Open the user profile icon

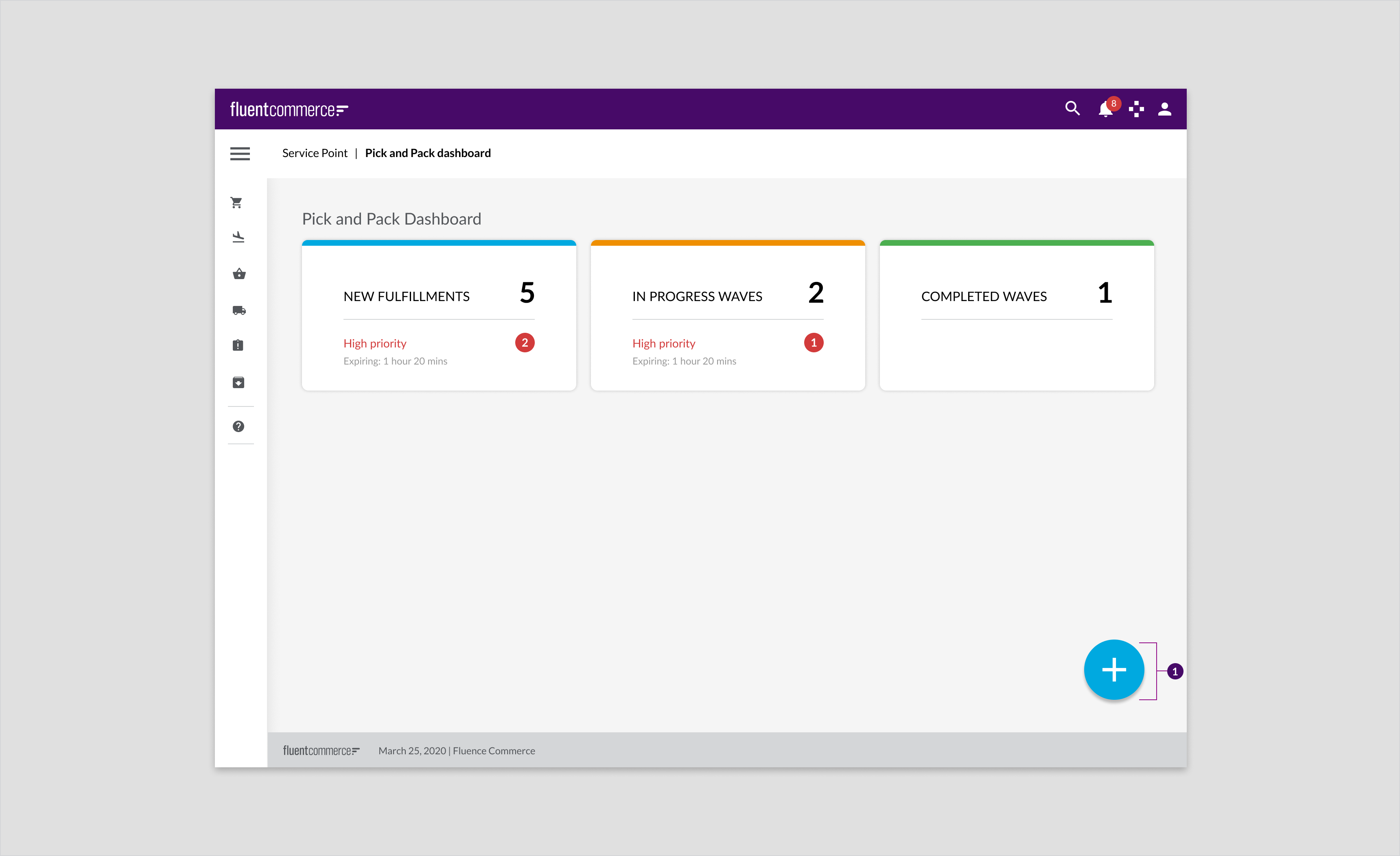1164,109
